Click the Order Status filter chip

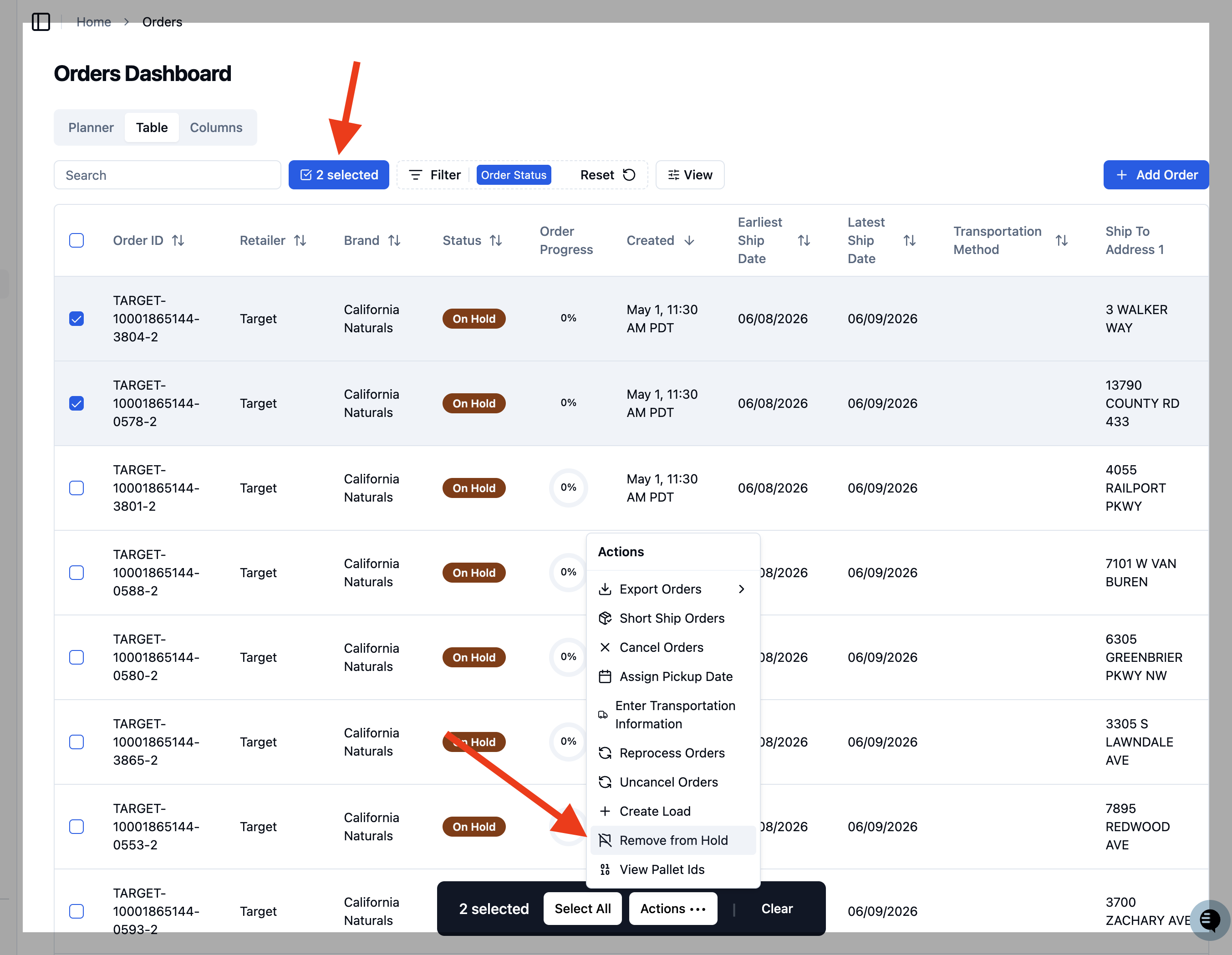pos(514,175)
